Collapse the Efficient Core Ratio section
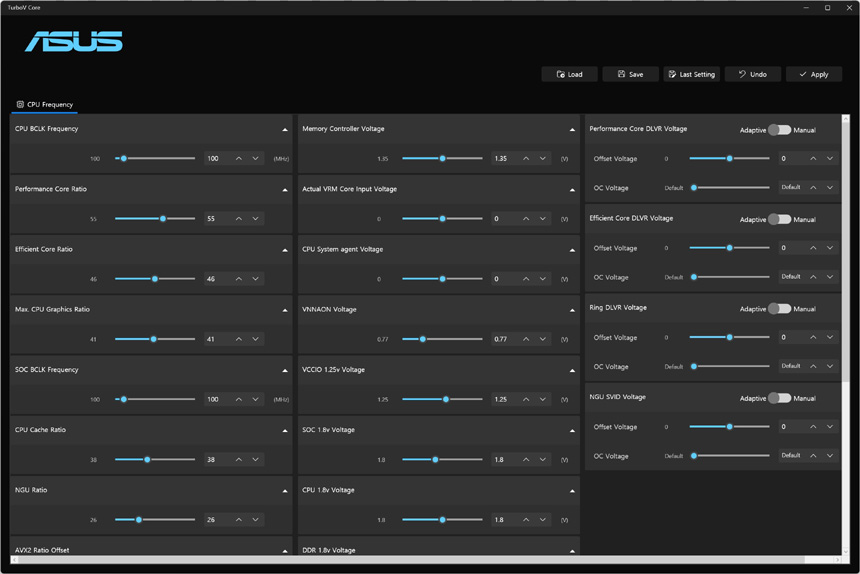This screenshot has height=574, width=860. click(285, 250)
